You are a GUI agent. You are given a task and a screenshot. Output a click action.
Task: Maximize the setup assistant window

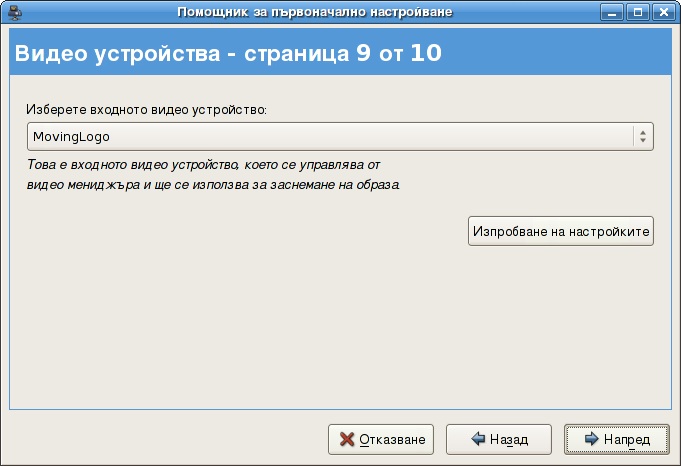pos(639,12)
